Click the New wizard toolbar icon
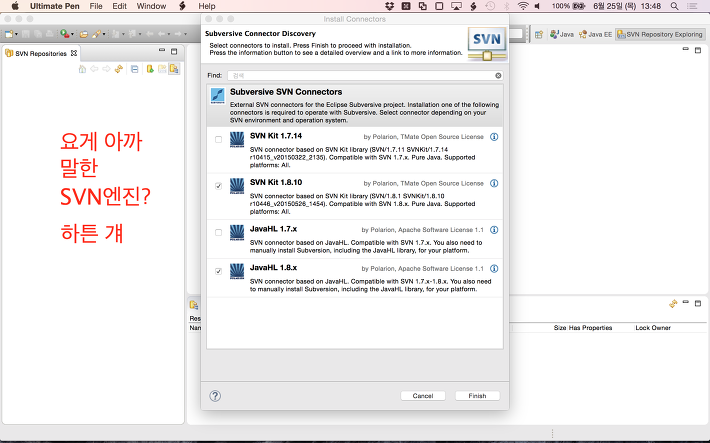This screenshot has width=710, height=443. point(9,34)
